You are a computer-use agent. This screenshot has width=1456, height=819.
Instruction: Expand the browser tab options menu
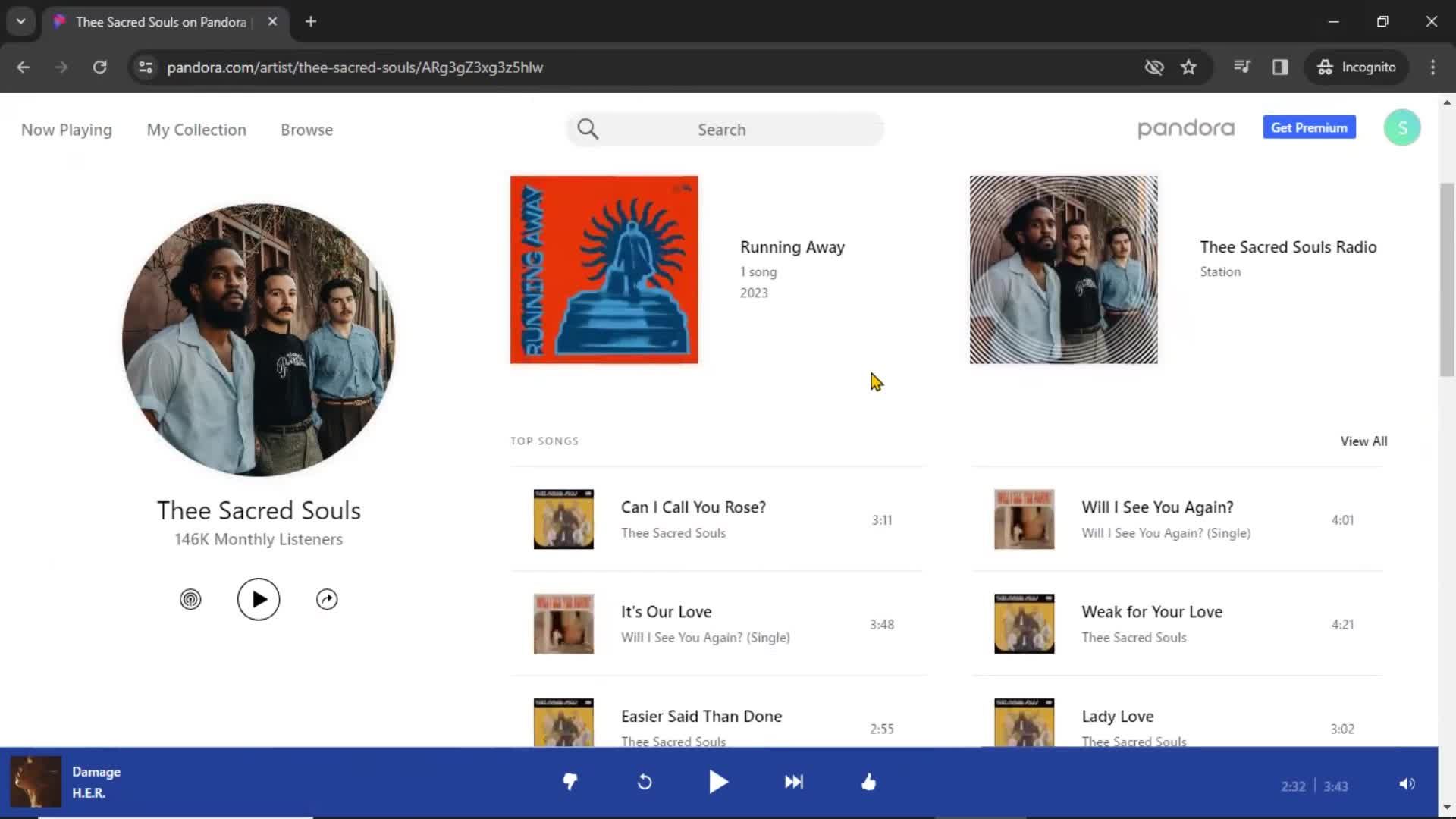click(21, 21)
